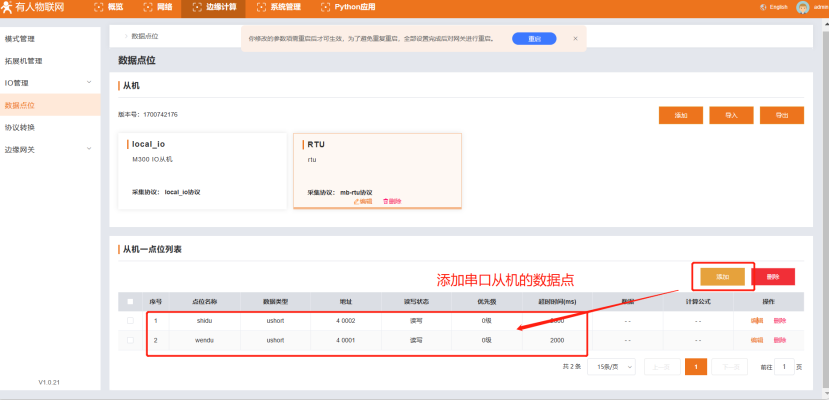Toggle the select-all checkbox in table header
Screen dimensions: 829x400
[x=129, y=301]
